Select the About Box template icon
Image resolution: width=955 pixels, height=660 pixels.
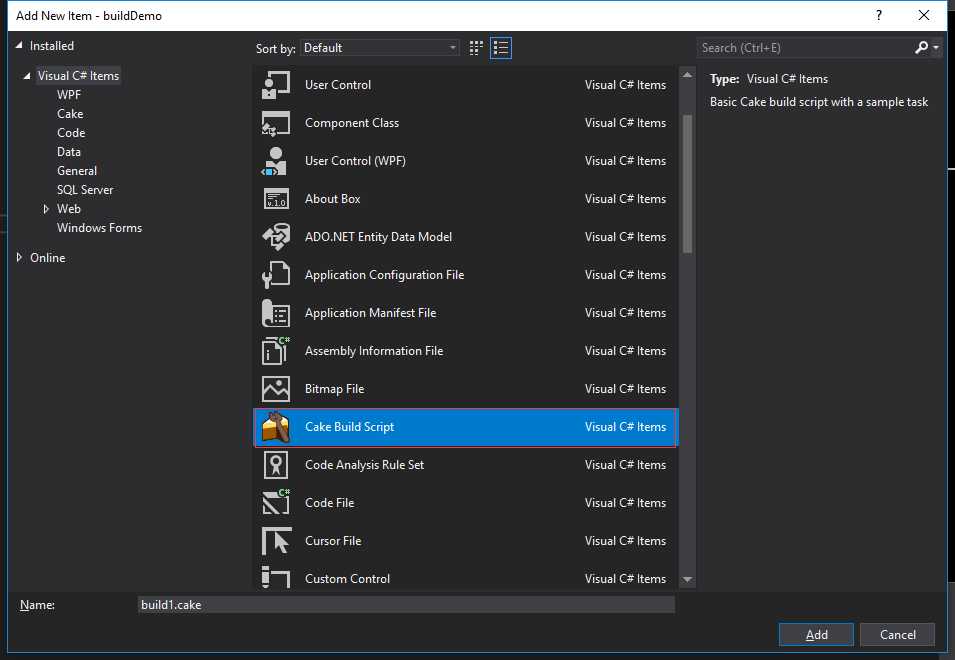point(276,199)
